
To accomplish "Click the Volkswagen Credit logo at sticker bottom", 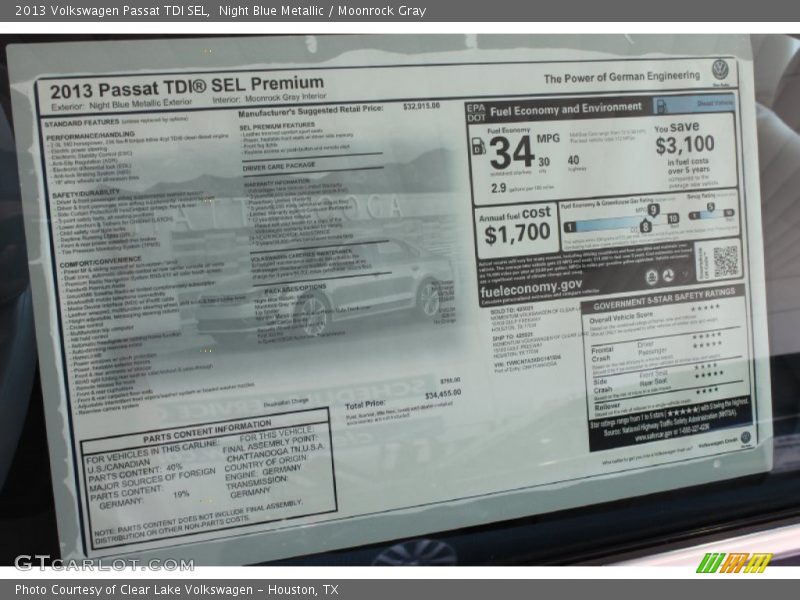I will (744, 437).
